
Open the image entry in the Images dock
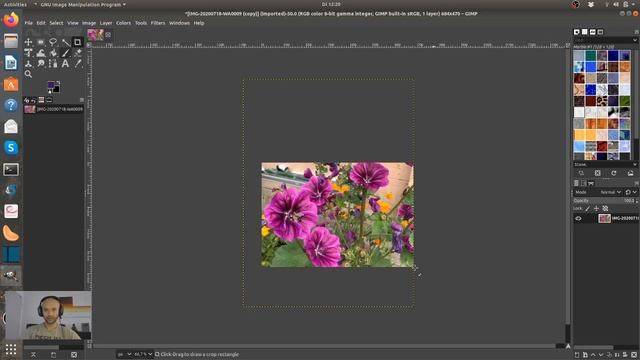54,109
